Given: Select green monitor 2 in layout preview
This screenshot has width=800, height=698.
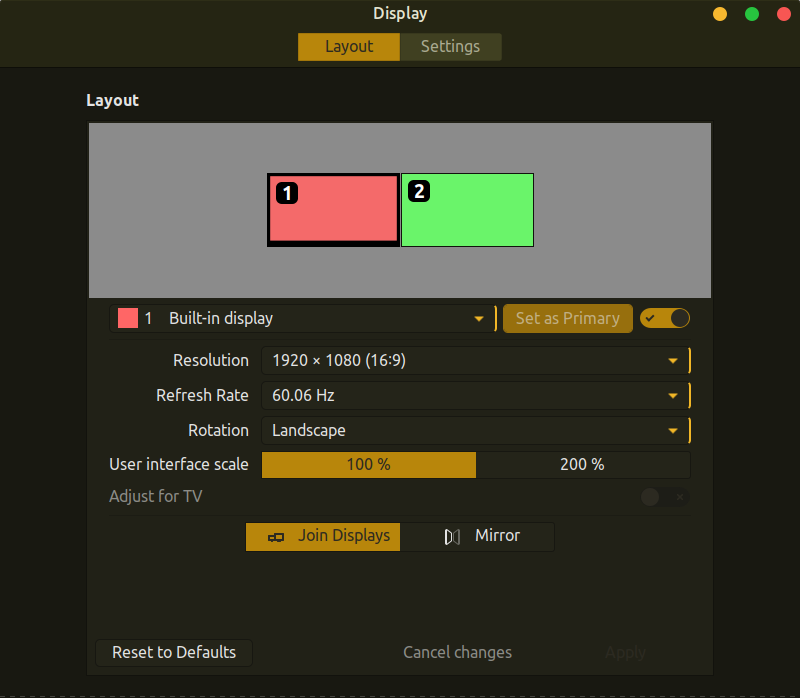Looking at the screenshot, I should [467, 210].
